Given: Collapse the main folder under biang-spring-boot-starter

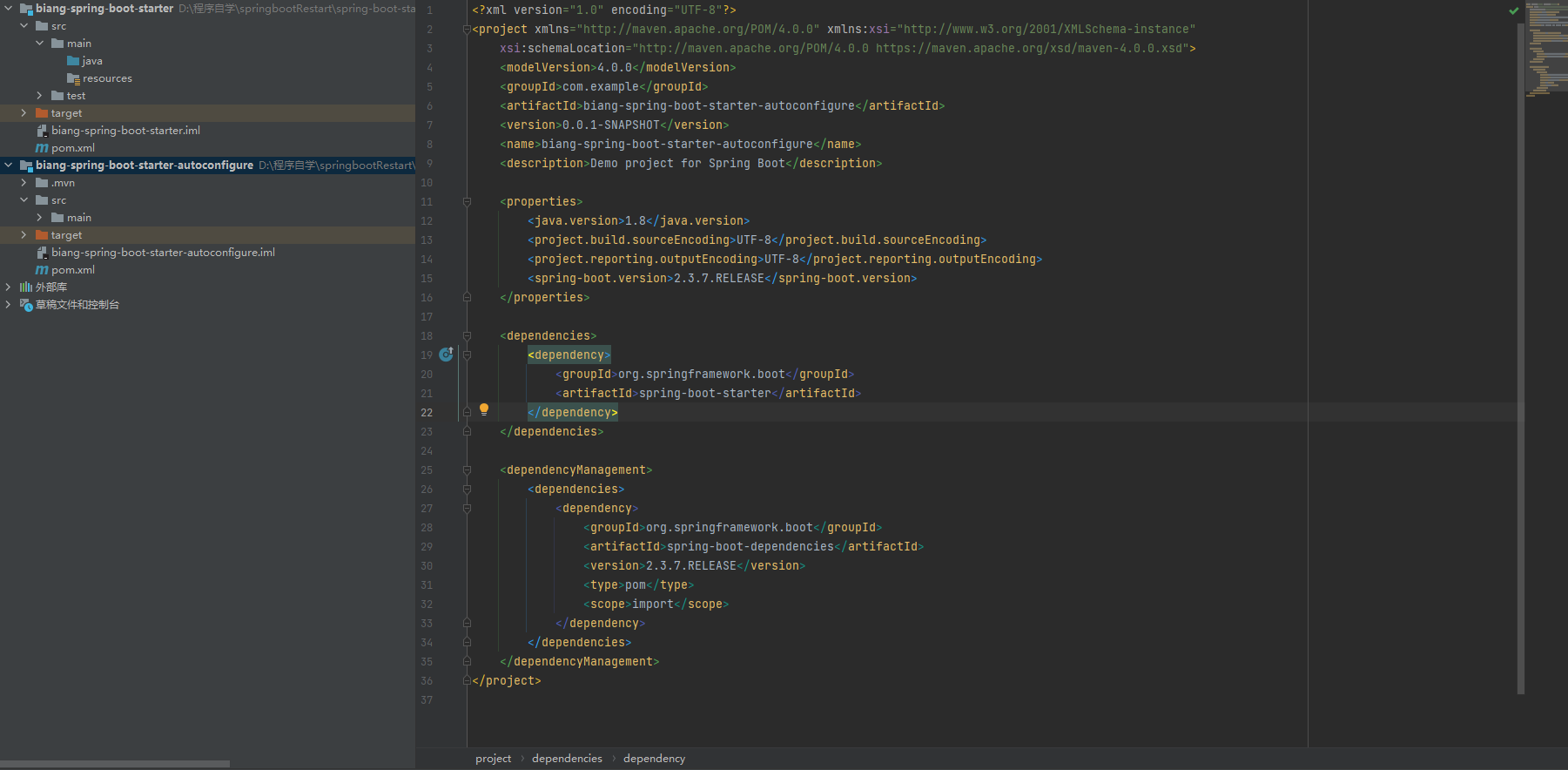Looking at the screenshot, I should 40,44.
